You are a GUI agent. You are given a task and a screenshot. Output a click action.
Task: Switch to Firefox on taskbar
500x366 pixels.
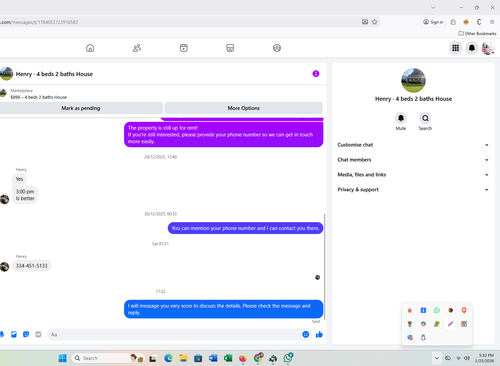(x=243, y=358)
